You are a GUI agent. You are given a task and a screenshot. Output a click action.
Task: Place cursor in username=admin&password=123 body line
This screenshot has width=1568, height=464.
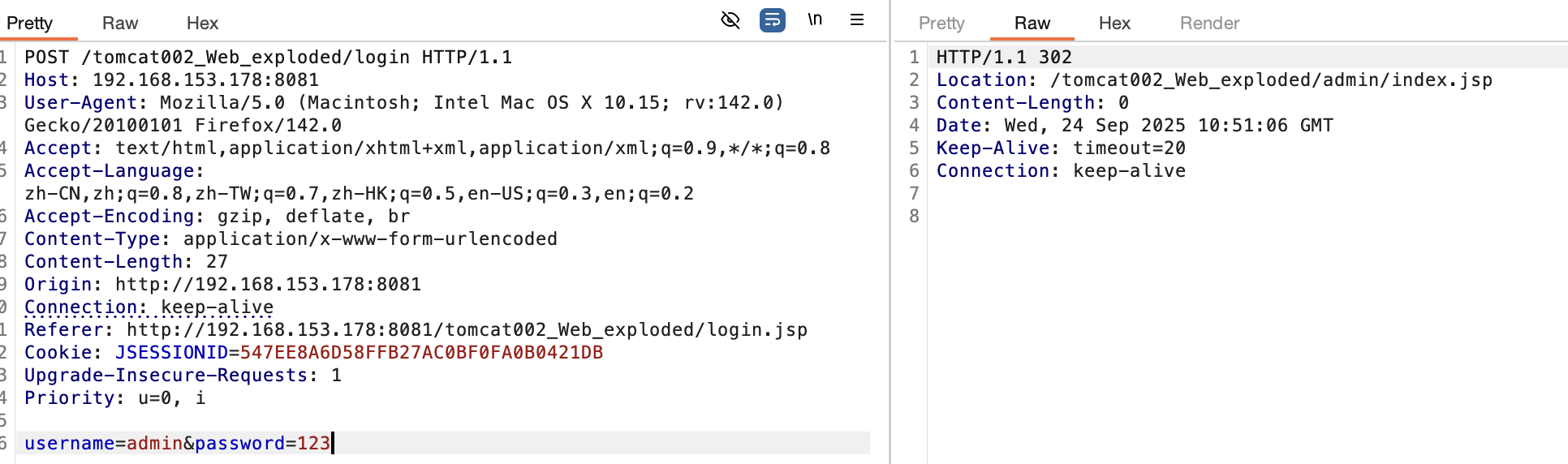pyautogui.click(x=177, y=444)
